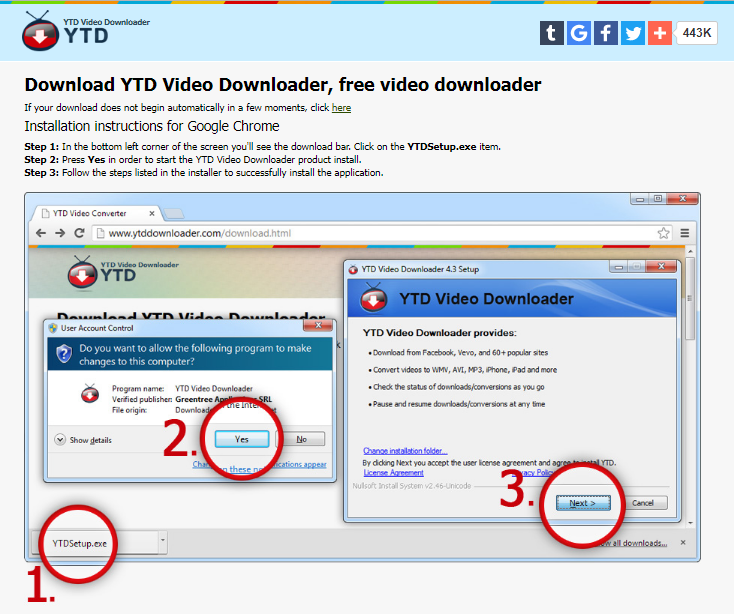Screen dimensions: 734x614
Task: Click the browser reload icon
Action: [80, 233]
